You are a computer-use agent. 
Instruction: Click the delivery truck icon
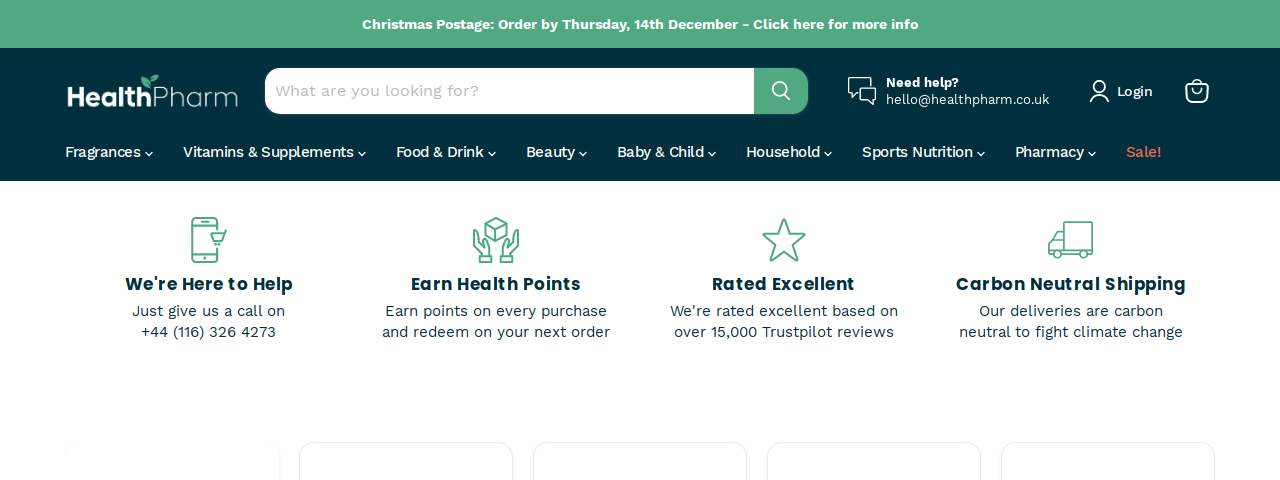tap(1071, 240)
